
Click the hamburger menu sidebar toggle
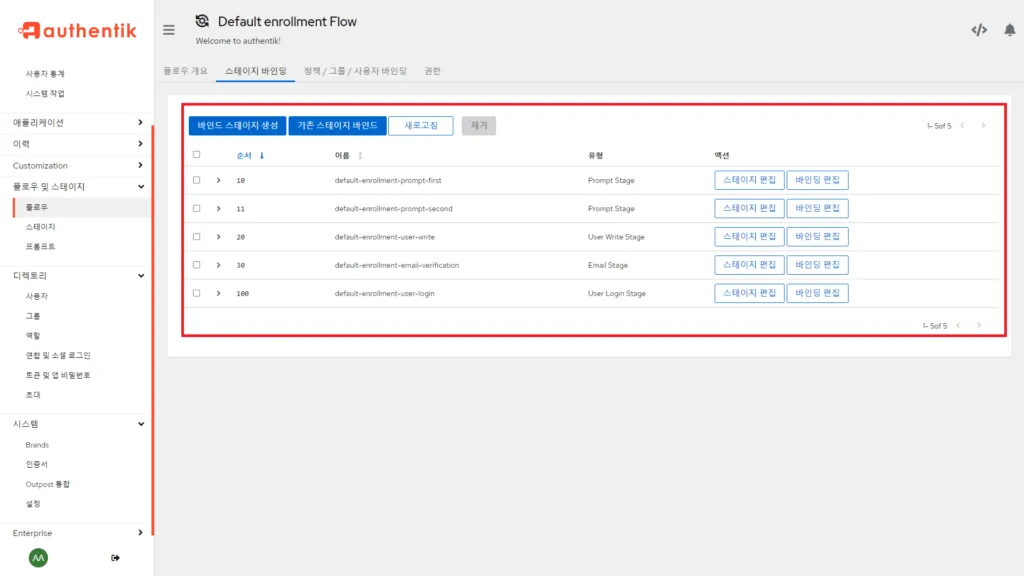pos(169,30)
